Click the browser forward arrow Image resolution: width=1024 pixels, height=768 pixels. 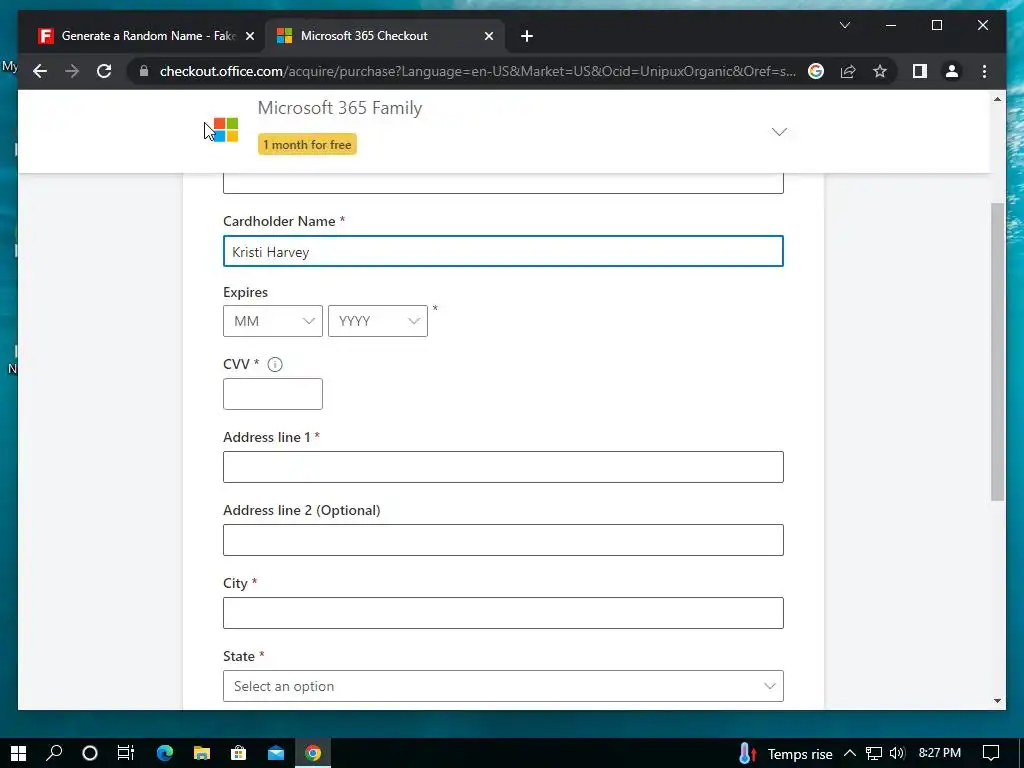pos(72,71)
